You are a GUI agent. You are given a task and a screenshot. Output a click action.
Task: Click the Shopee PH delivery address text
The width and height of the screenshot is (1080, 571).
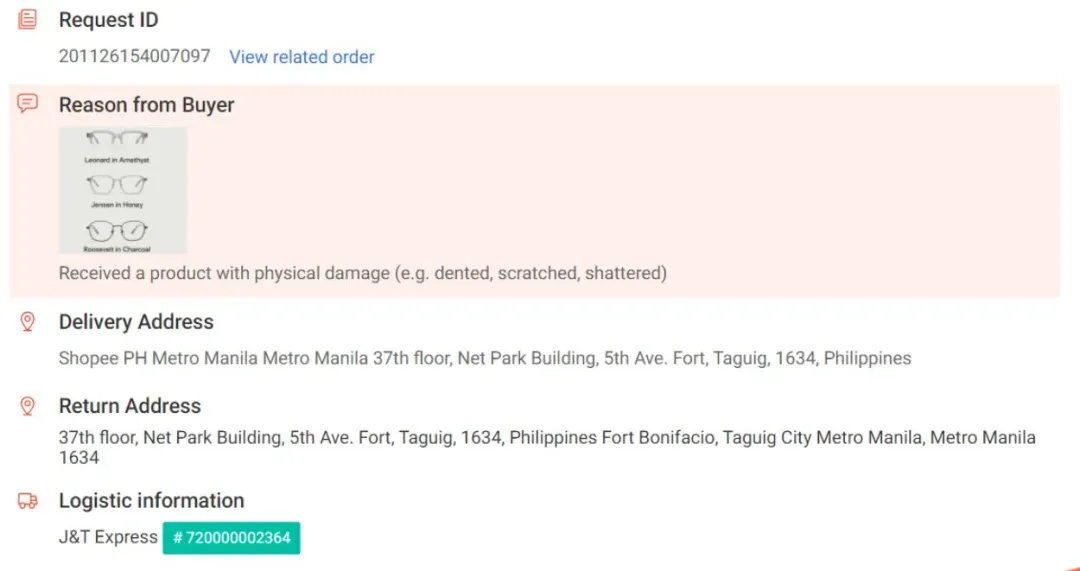click(485, 358)
